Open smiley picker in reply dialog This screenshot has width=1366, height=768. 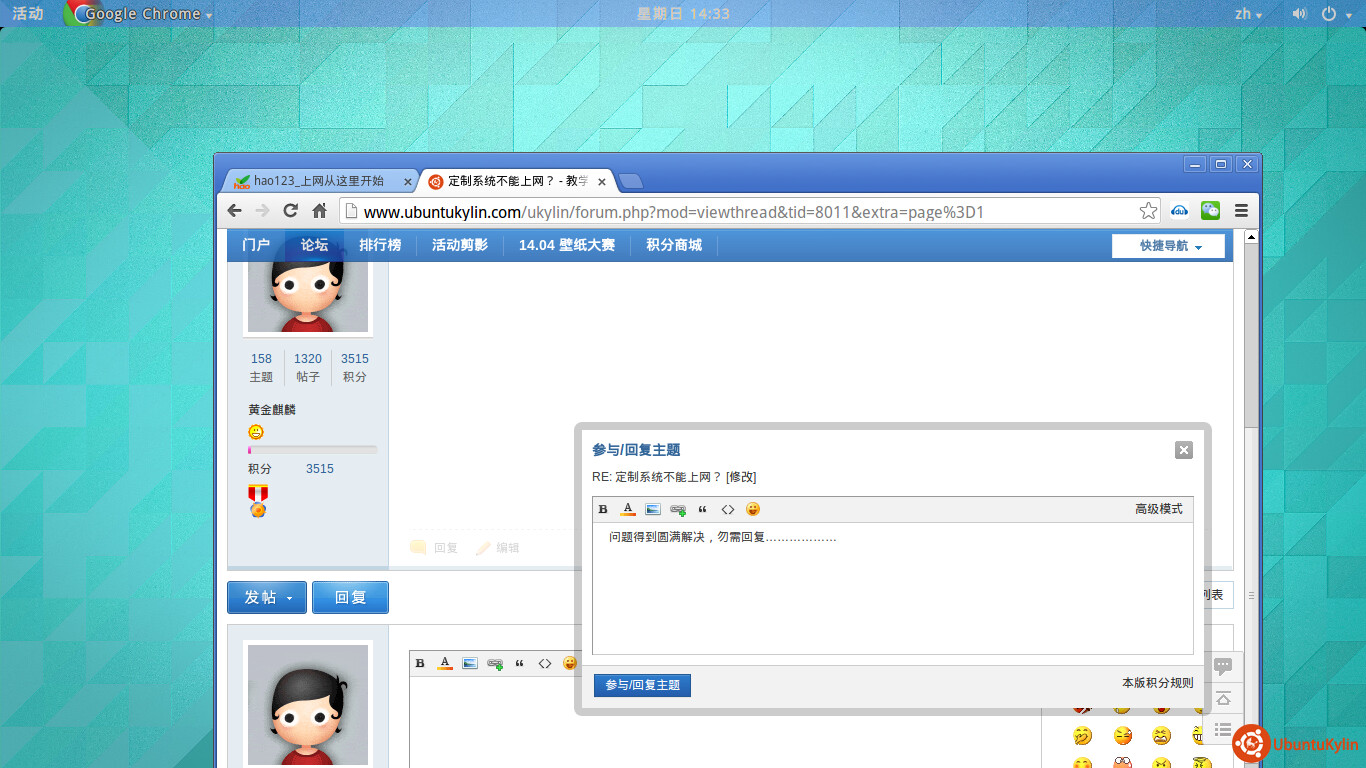[753, 510]
